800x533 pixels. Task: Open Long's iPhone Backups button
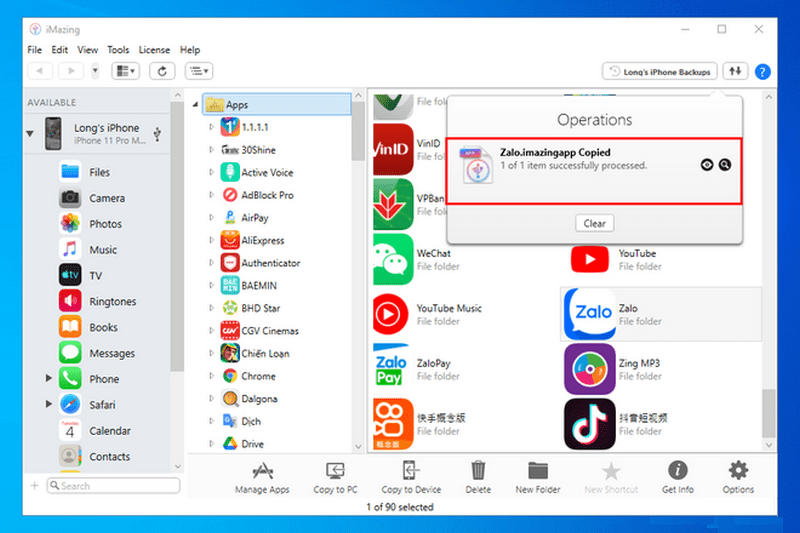point(659,71)
